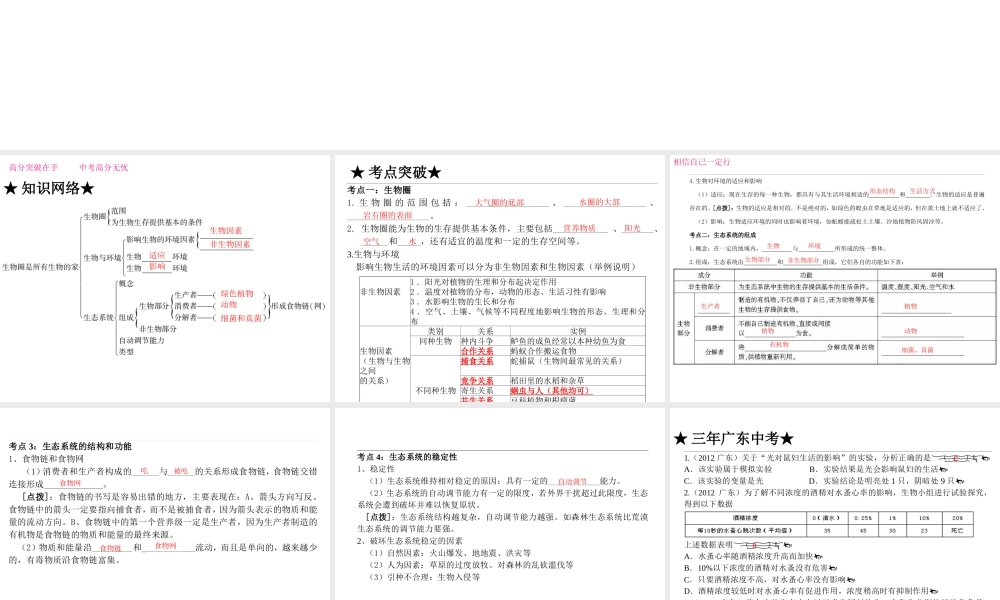Click the red answer 细菌和真菌 beside 分解者
The image size is (1000, 600).
point(241,318)
